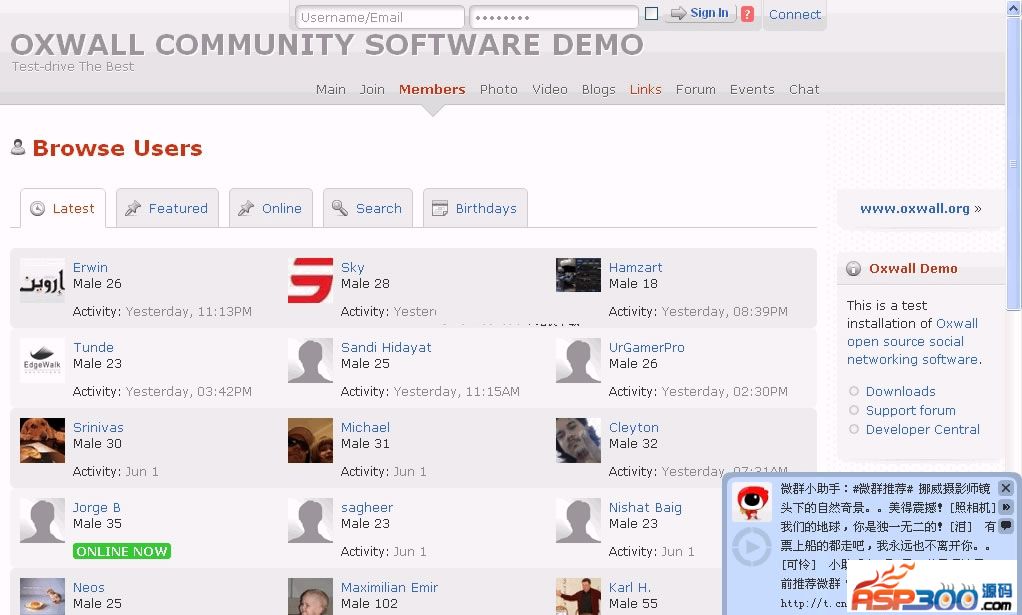Switch to the Online users tab
This screenshot has width=1022, height=615.
coord(270,208)
